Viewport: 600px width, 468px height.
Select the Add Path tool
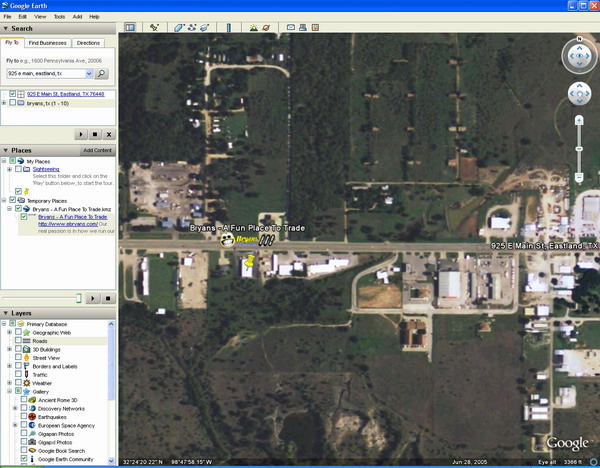[192, 28]
